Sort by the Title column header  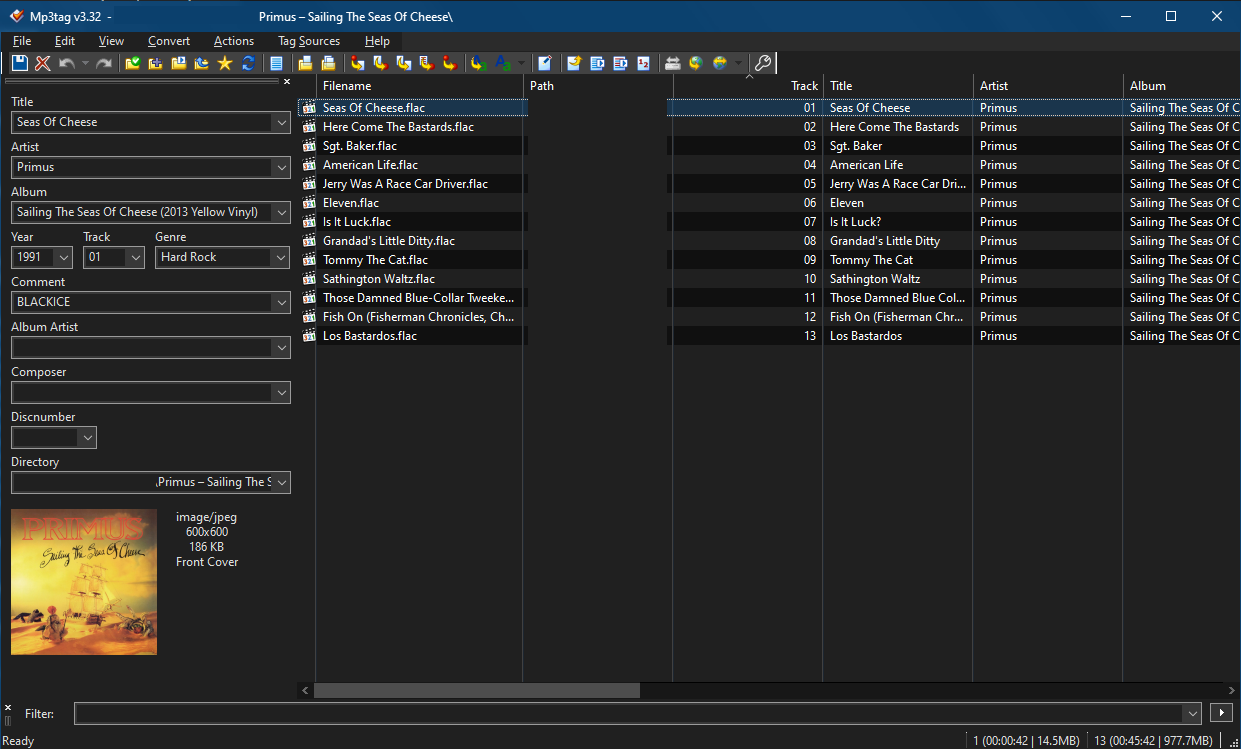[898, 86]
